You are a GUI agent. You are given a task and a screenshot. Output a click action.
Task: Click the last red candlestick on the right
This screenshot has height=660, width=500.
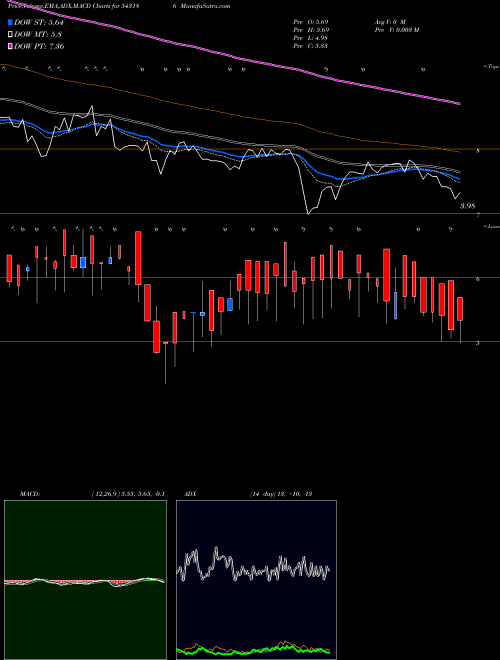[x=460, y=309]
